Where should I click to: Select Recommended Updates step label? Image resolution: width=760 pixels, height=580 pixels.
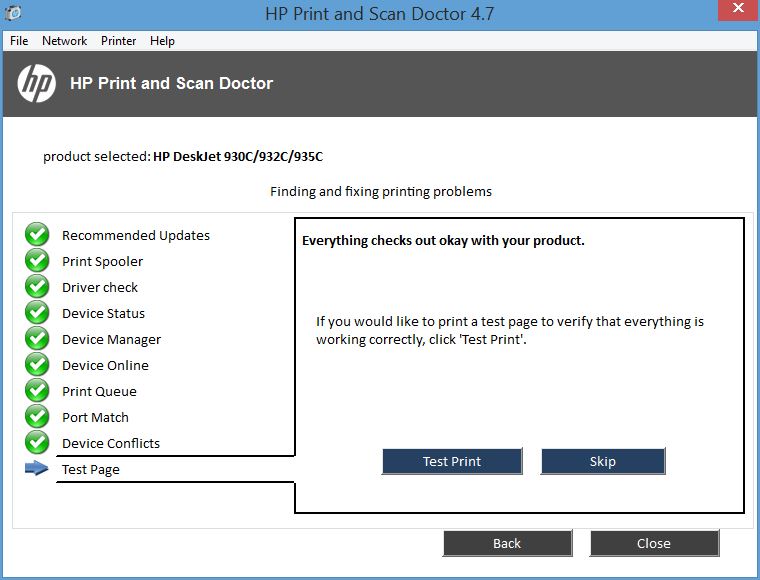[x=136, y=235]
